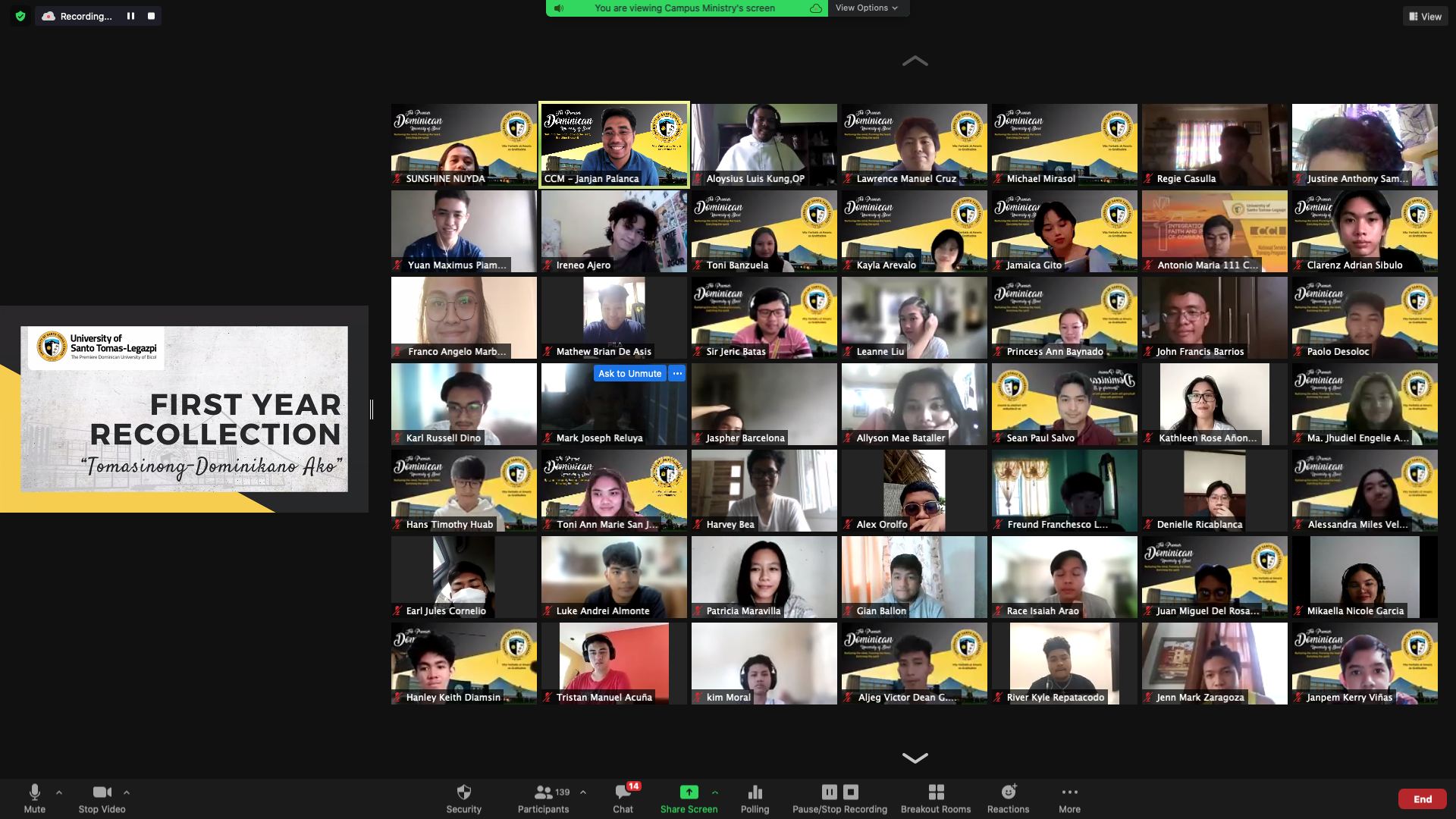This screenshot has height=819, width=1456.
Task: Open the Polling icon
Action: pos(755,792)
